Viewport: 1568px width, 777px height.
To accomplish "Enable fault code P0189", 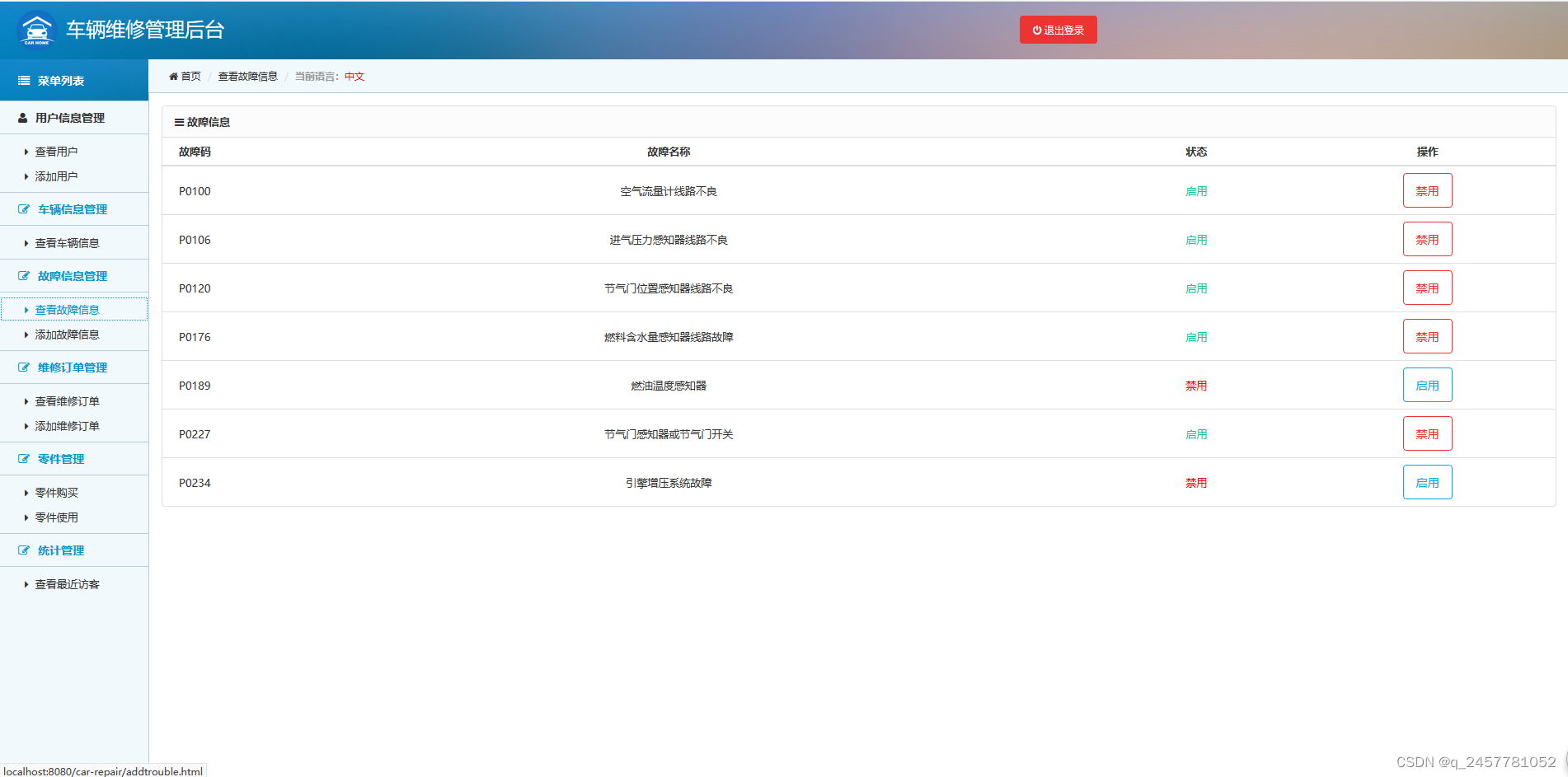I will click(x=1427, y=385).
